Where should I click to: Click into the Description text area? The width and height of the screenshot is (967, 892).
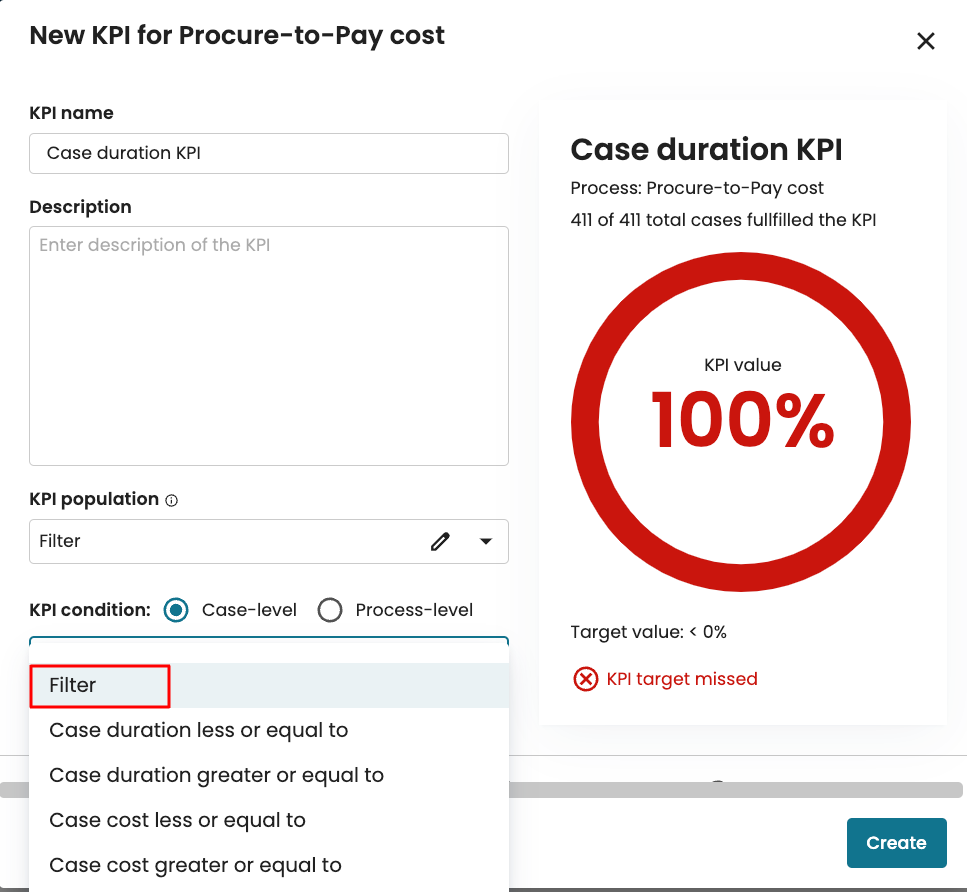coord(268,345)
